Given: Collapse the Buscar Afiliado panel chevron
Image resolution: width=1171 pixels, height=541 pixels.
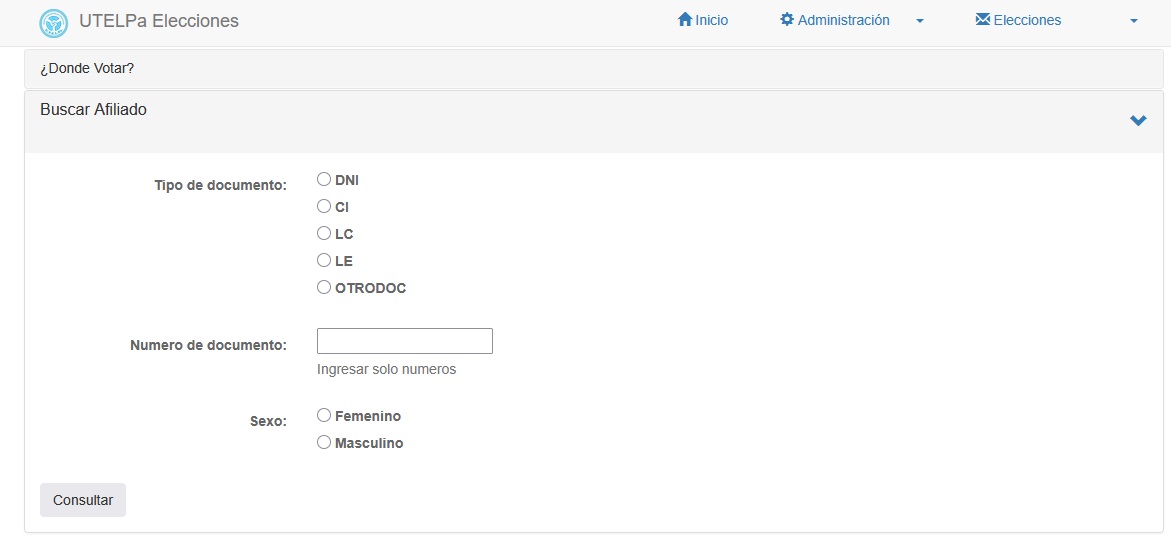Looking at the screenshot, I should [1138, 121].
